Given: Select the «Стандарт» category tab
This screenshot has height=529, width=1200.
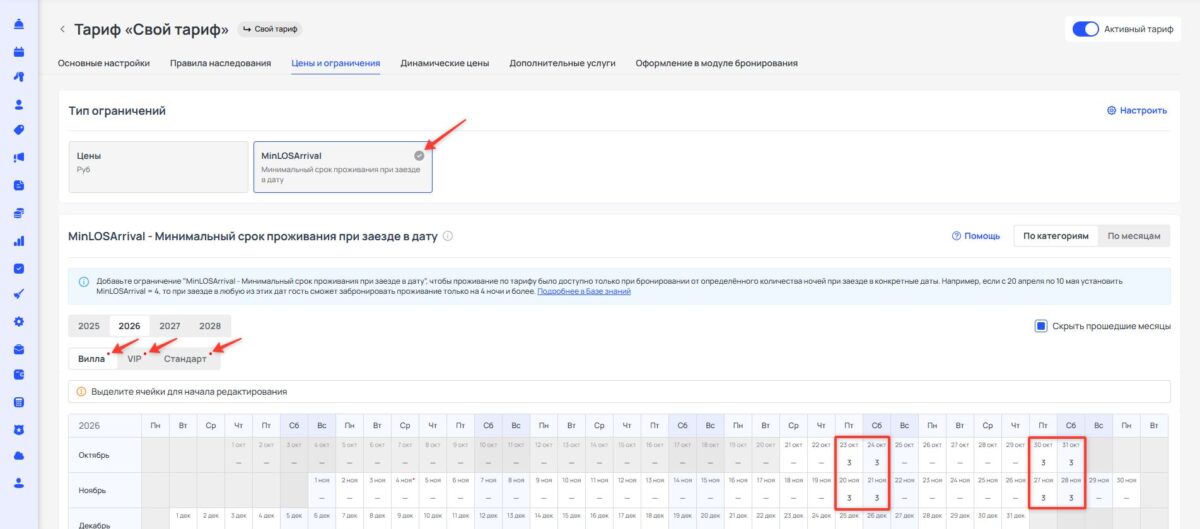Looking at the screenshot, I should 186,359.
